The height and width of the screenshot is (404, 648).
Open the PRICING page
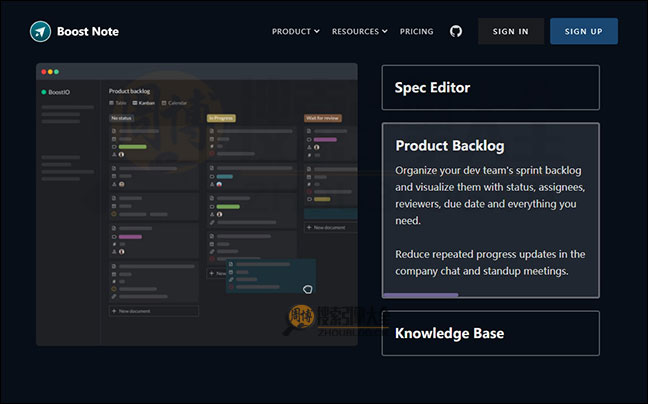[x=417, y=31]
